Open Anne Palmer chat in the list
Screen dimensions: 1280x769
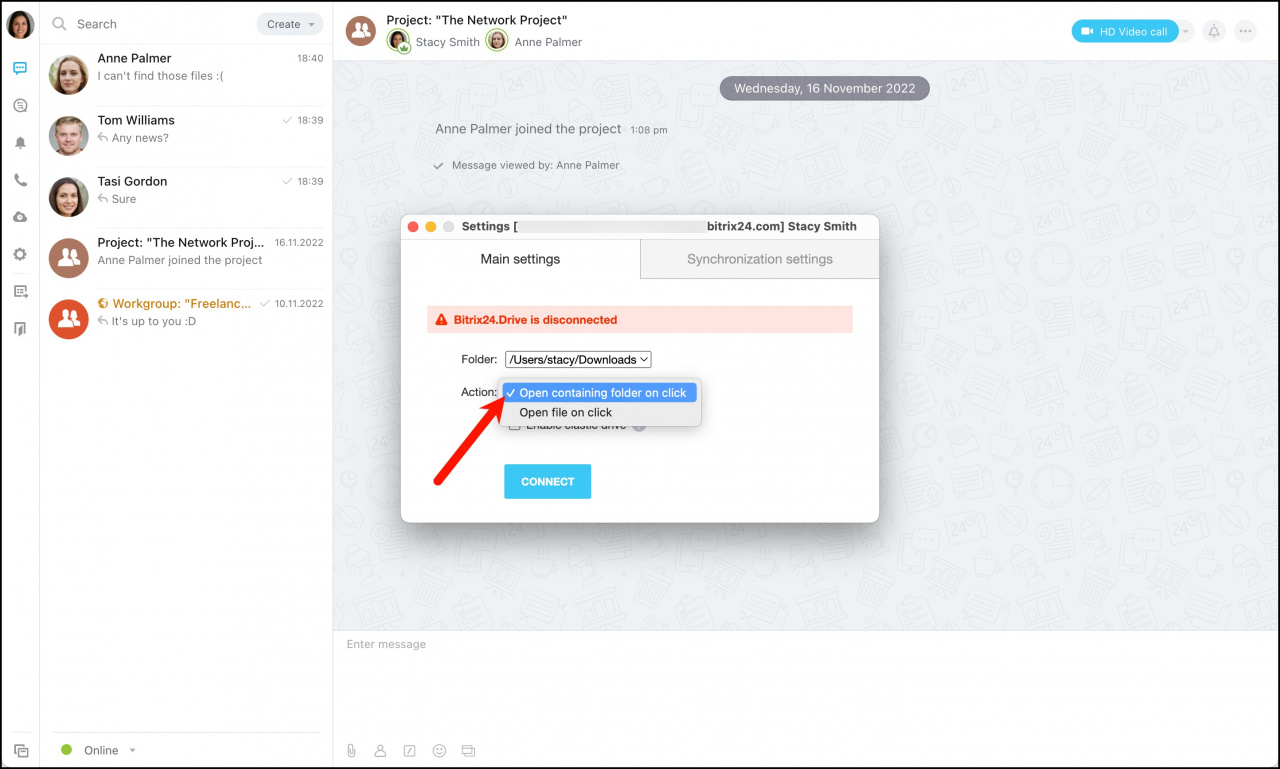(186, 75)
